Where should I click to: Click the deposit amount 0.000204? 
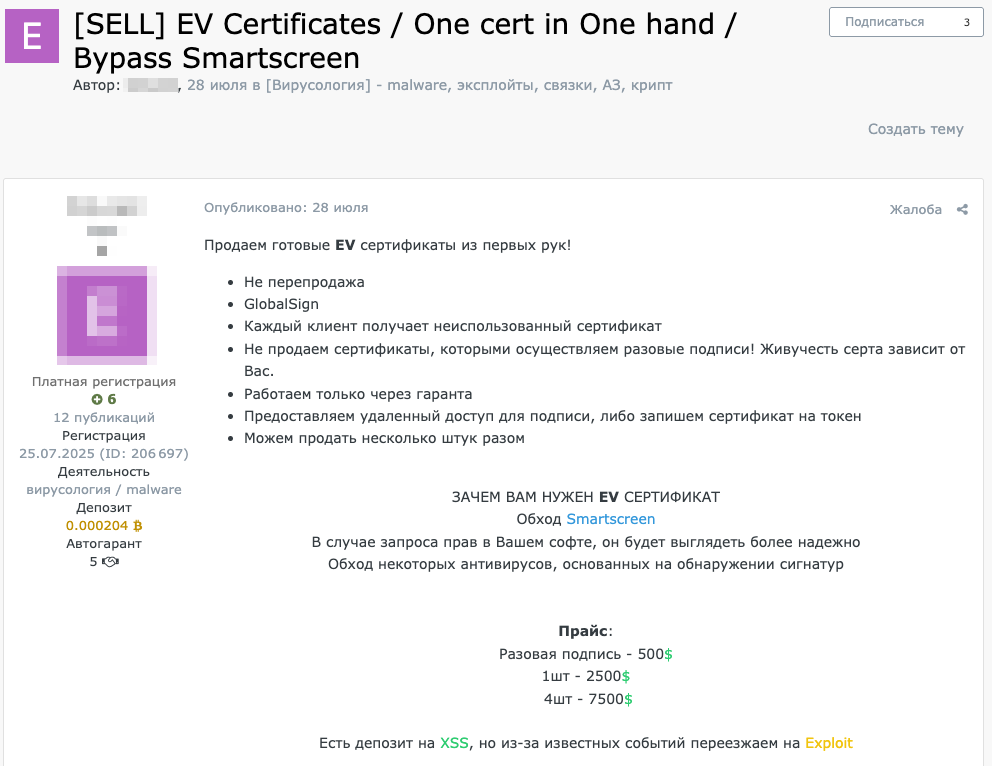96,525
